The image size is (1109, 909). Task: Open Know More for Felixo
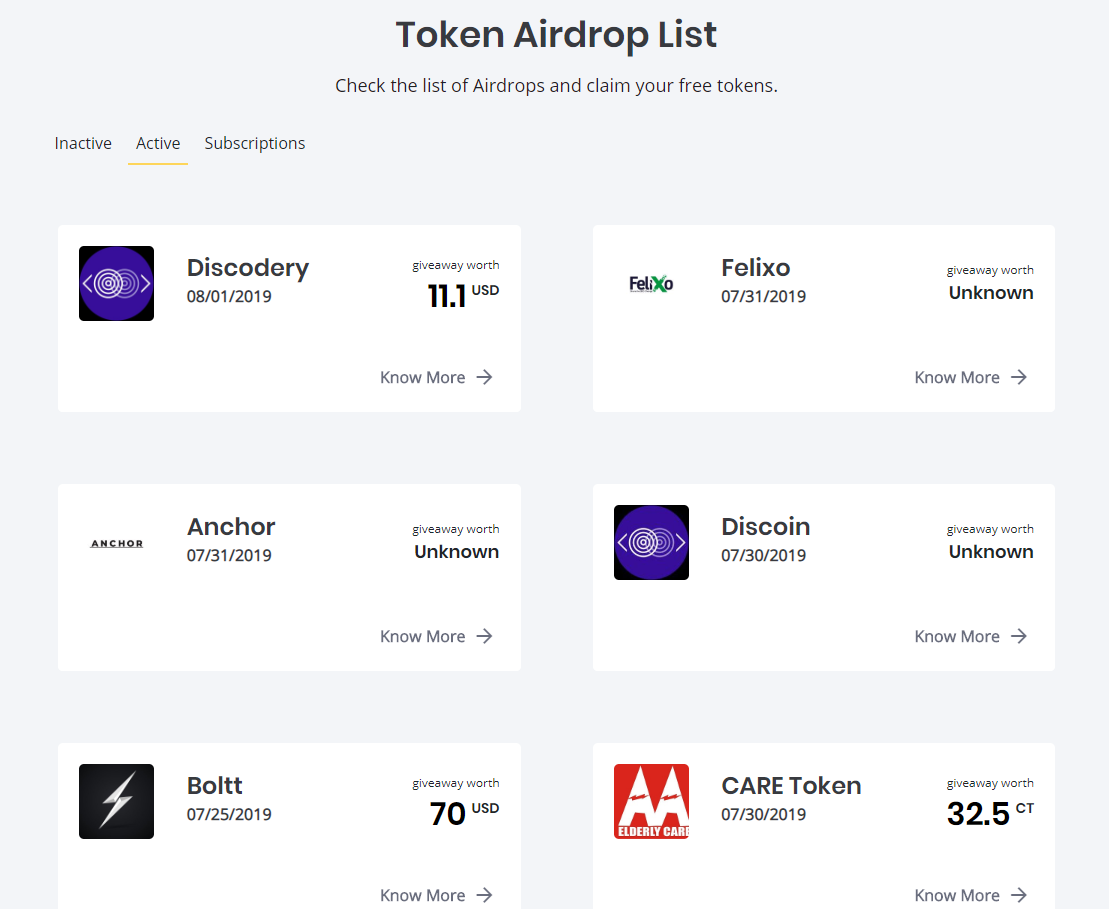pos(970,377)
